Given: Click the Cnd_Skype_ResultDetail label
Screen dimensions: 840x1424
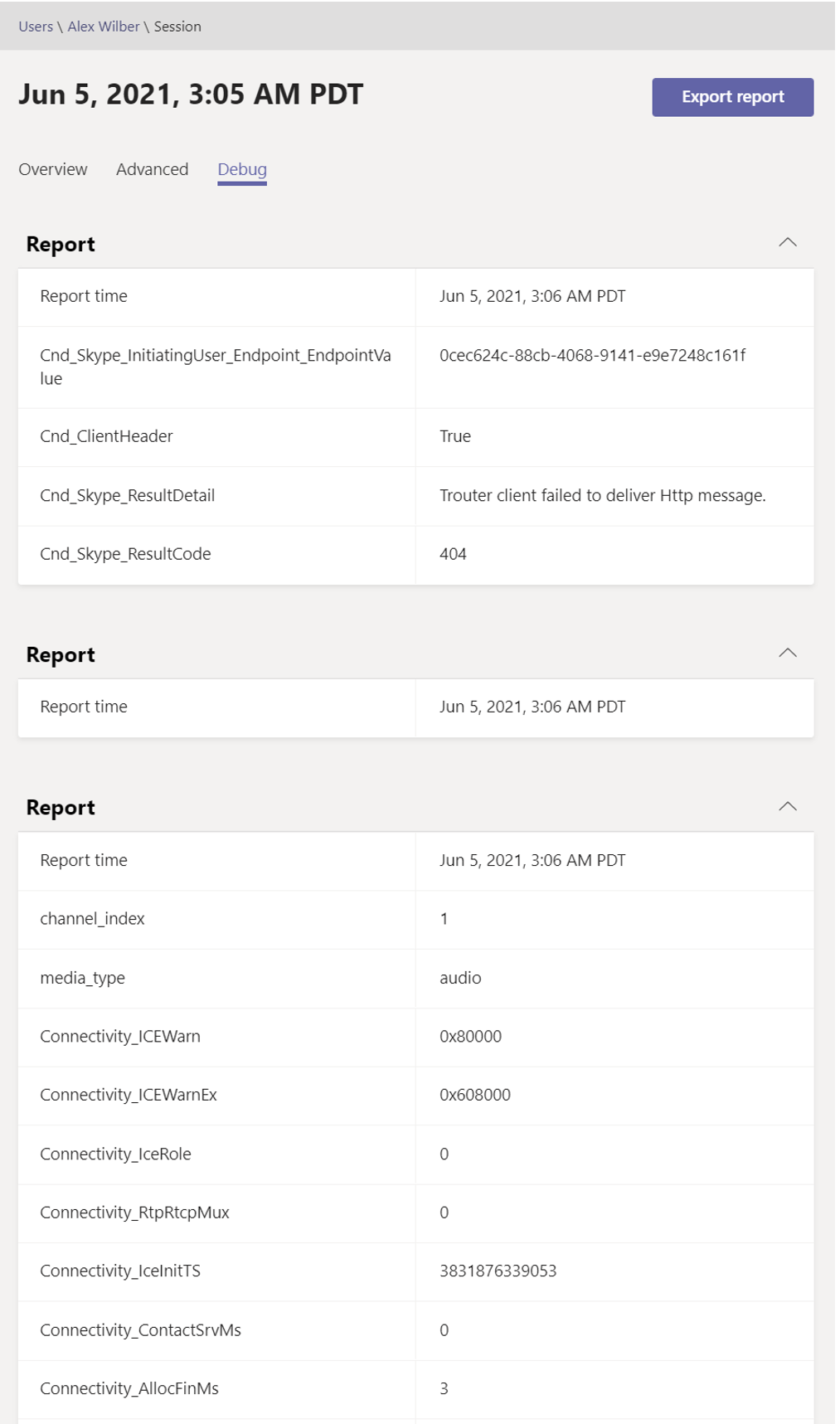Looking at the screenshot, I should [x=128, y=495].
